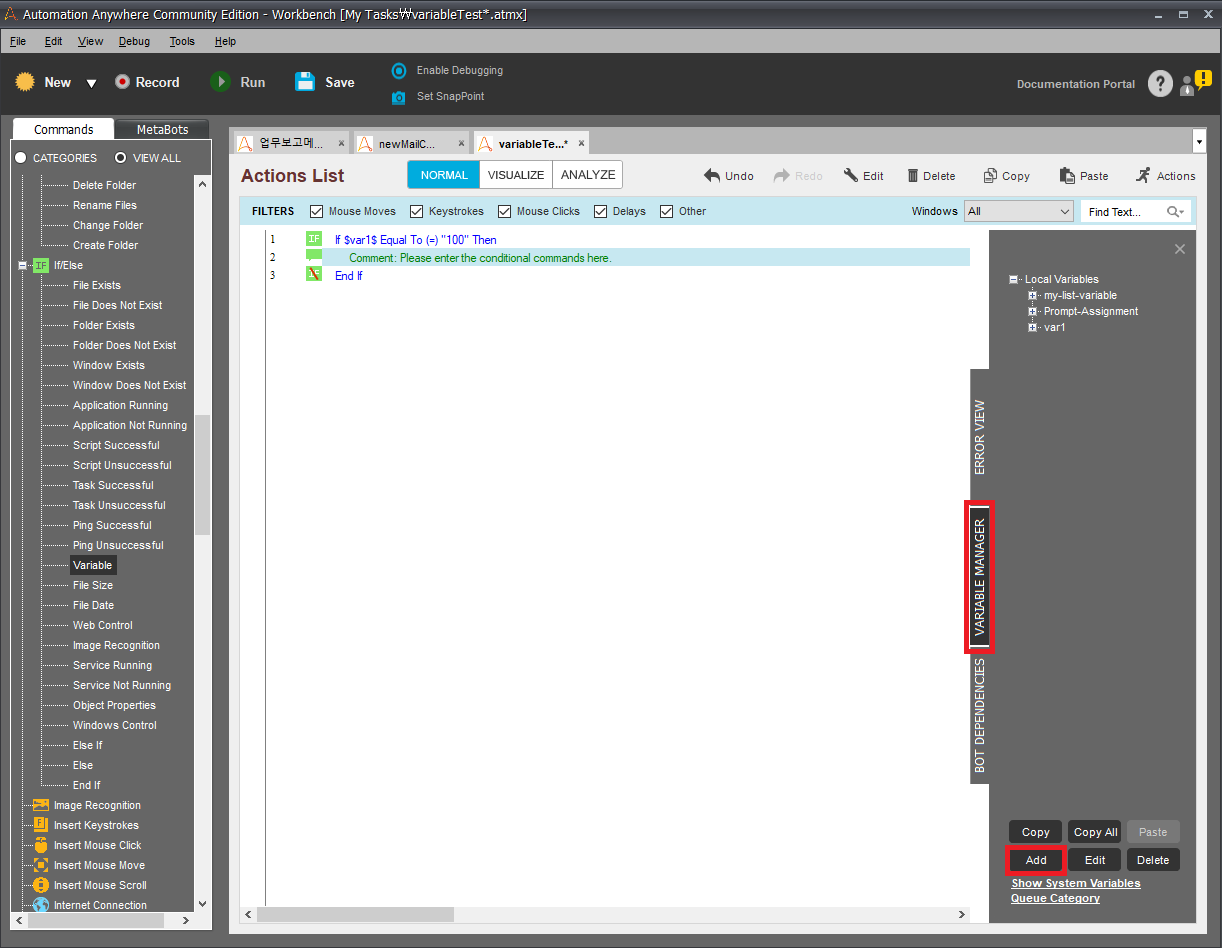The height and width of the screenshot is (948, 1222).
Task: Click the Actions running man icon
Action: 1143,176
